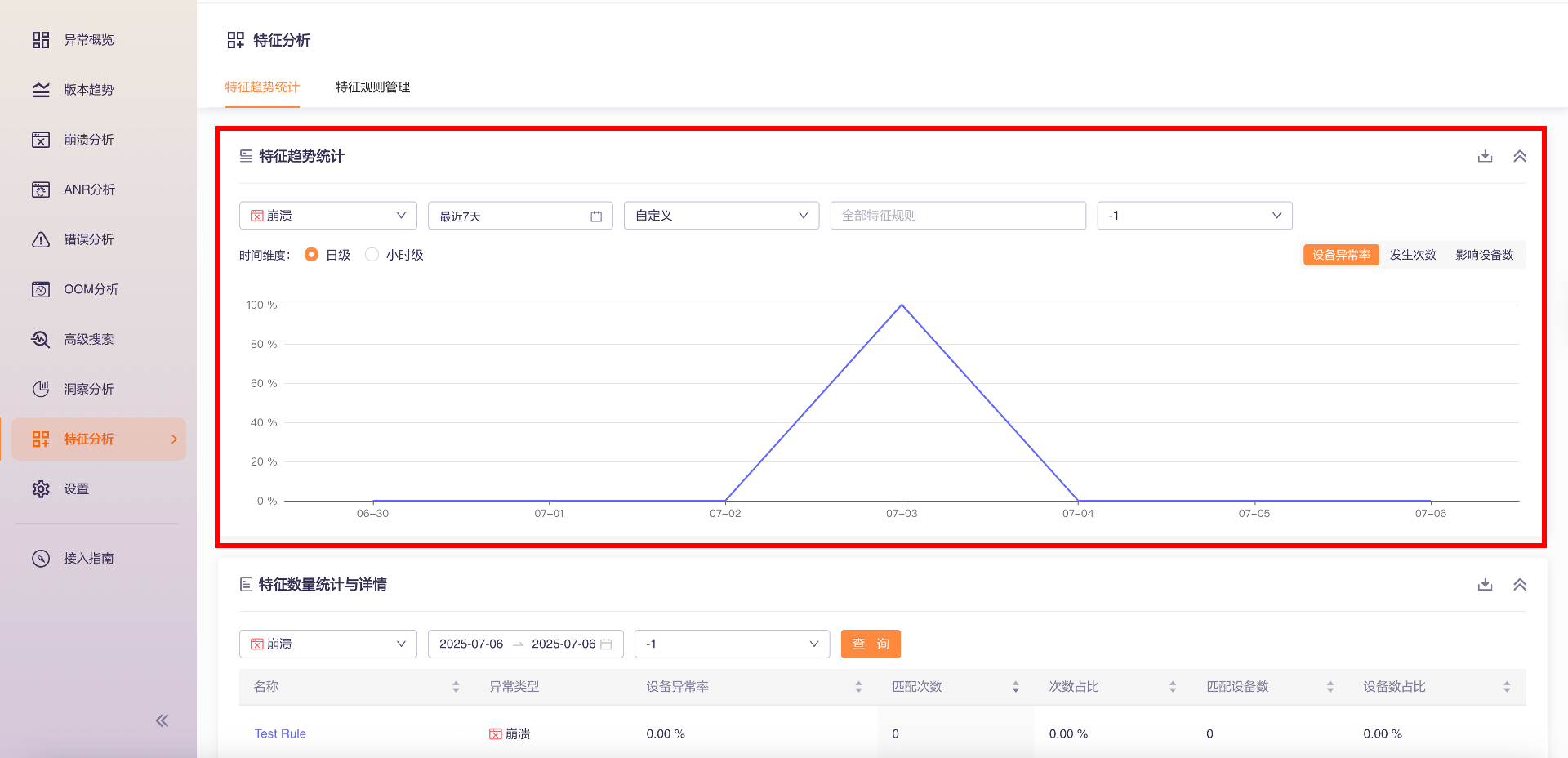Open the Test Rule link
1568x758 pixels.
tap(280, 733)
